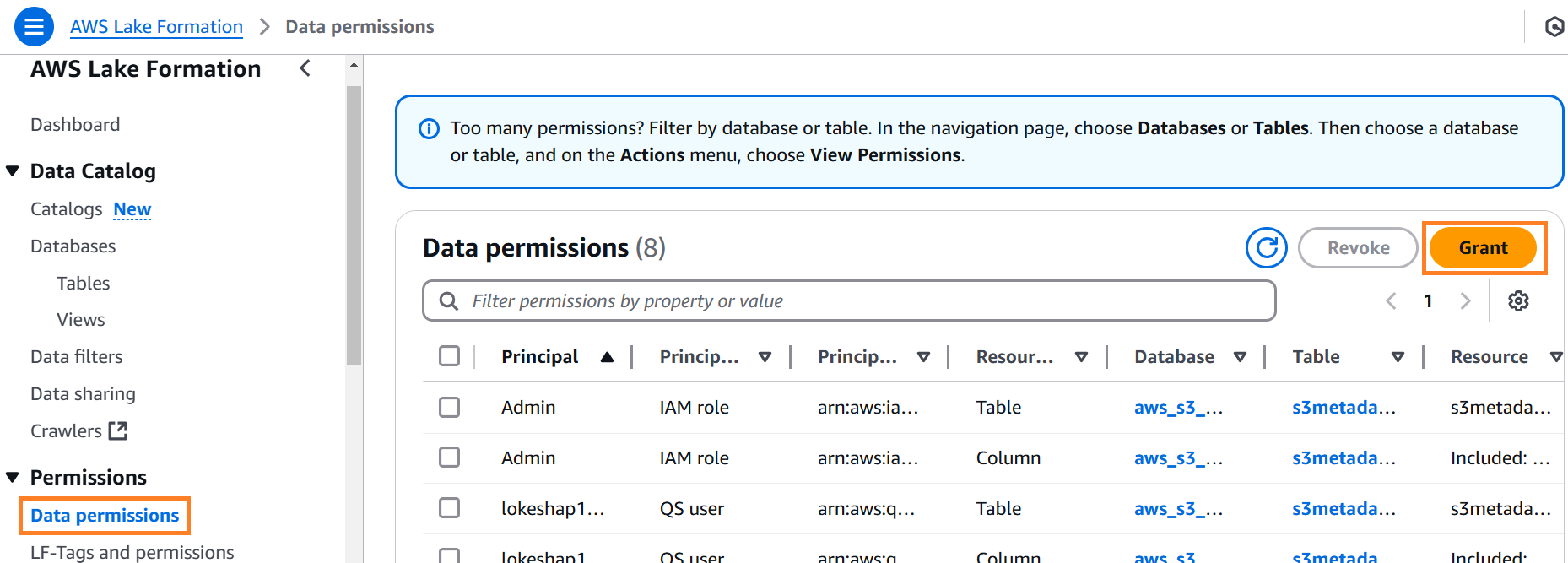The height and width of the screenshot is (563, 1568).
Task: Go to next page of permissions
Action: click(1465, 301)
